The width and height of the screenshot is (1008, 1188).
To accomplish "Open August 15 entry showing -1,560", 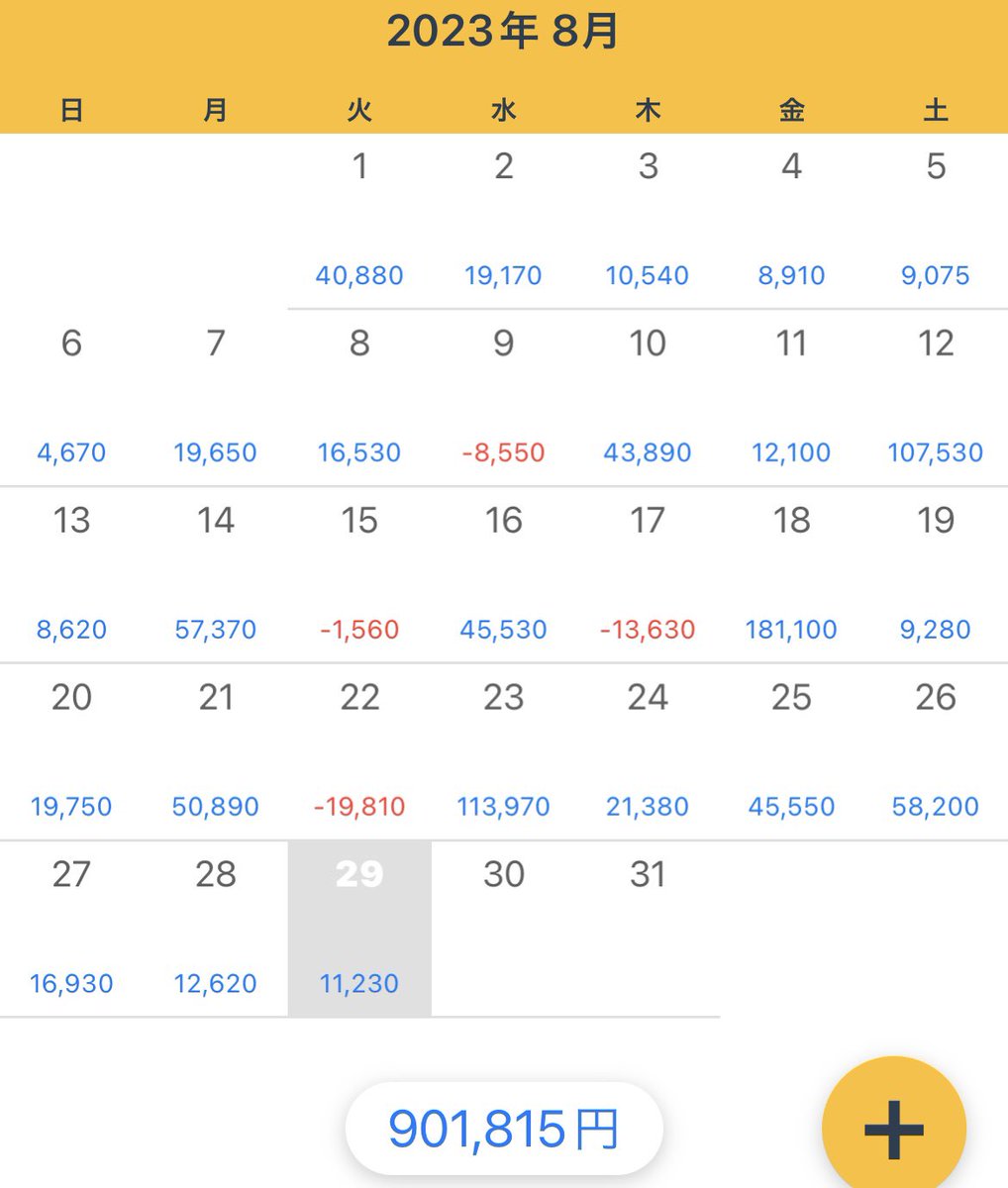I will [x=359, y=574].
